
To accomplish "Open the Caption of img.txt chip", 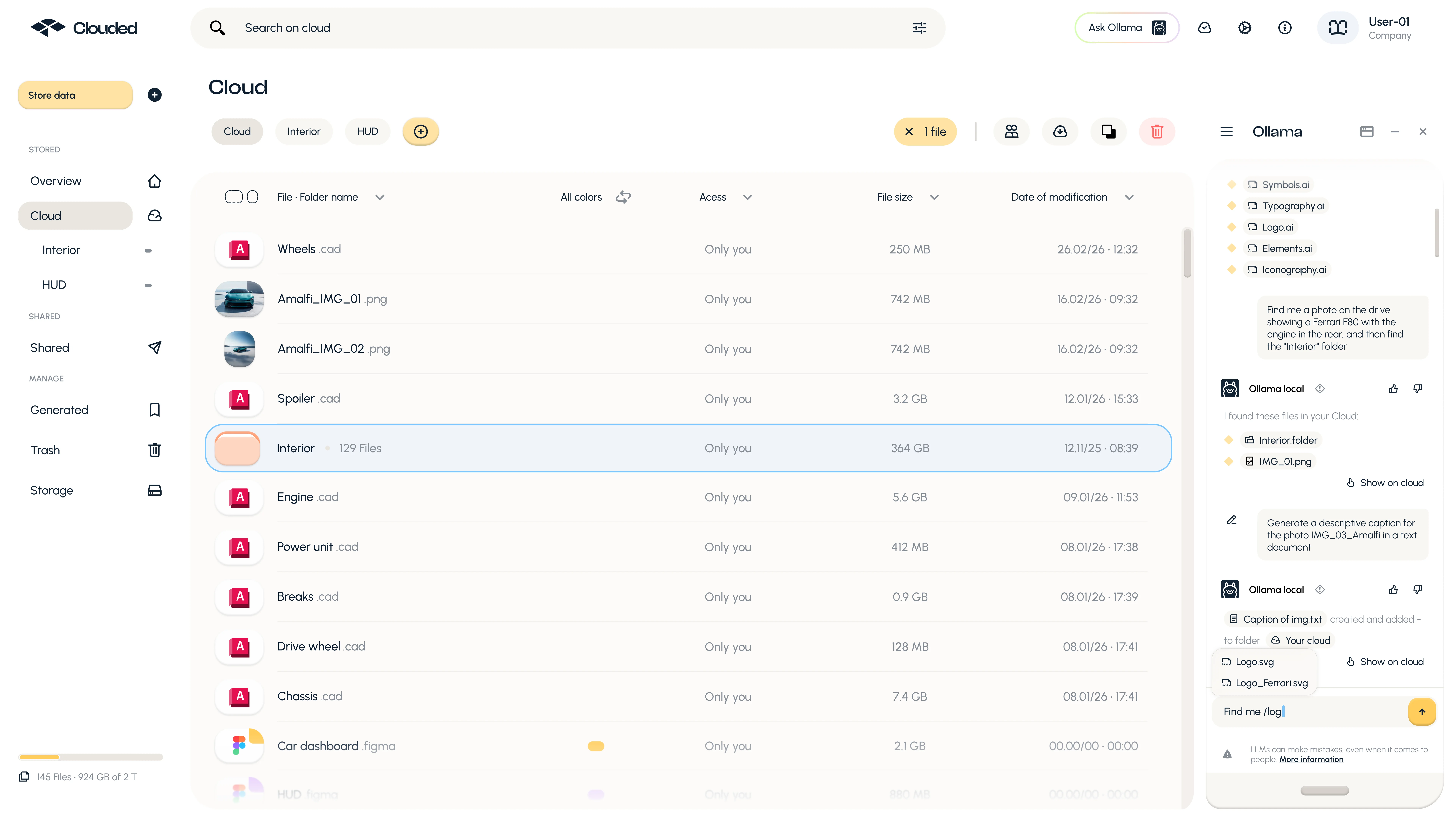I will [1275, 620].
